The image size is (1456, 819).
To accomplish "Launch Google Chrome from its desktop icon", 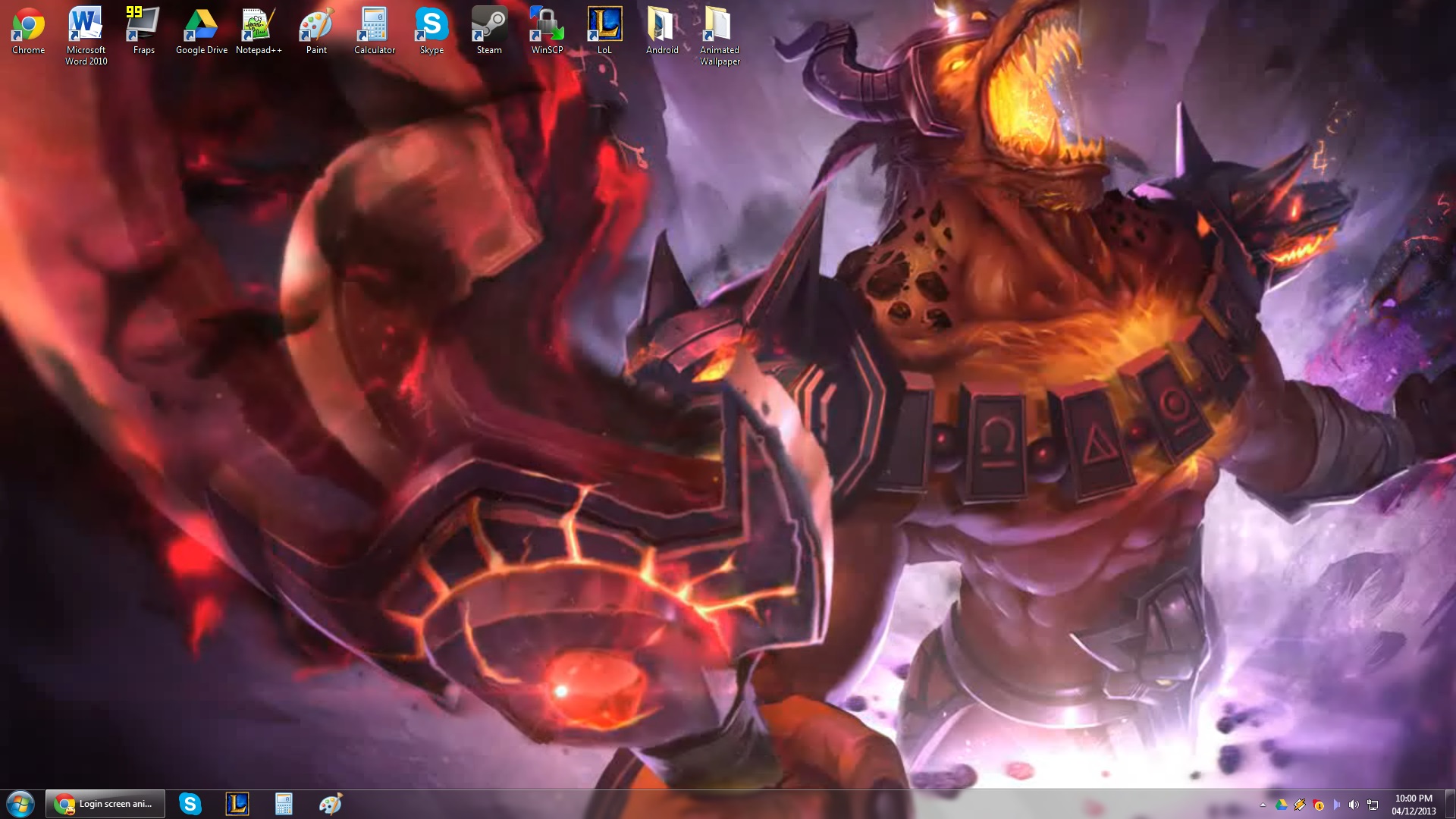I will pyautogui.click(x=28, y=23).
